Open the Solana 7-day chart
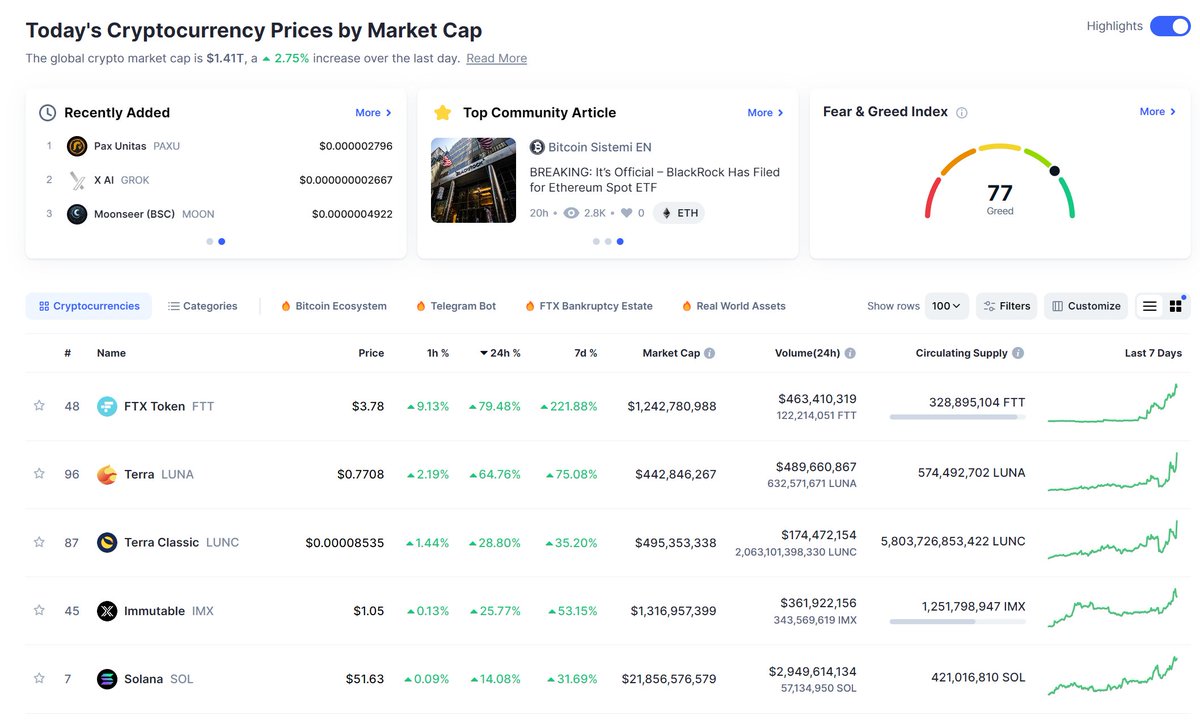Screen dimensions: 1200x724 point(1113,676)
